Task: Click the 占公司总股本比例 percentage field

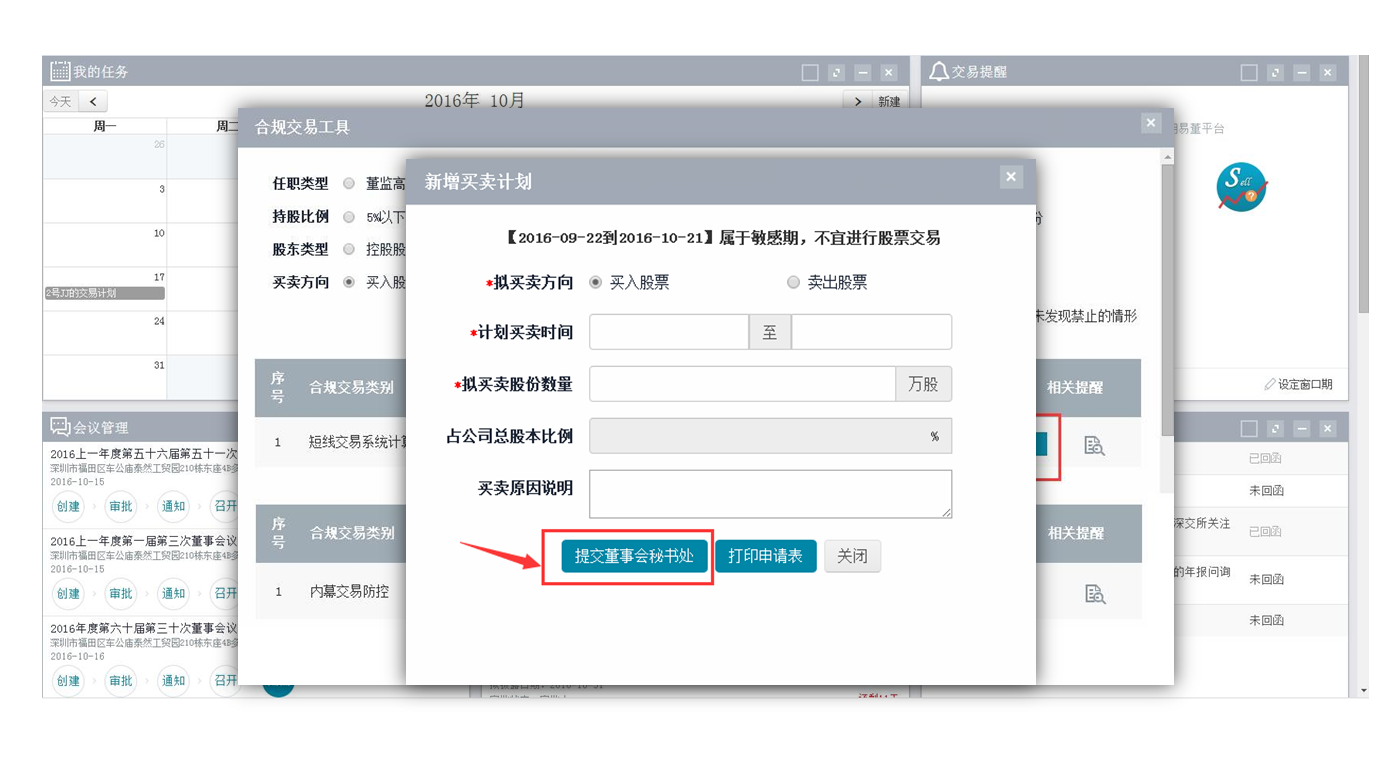Action: click(770, 436)
